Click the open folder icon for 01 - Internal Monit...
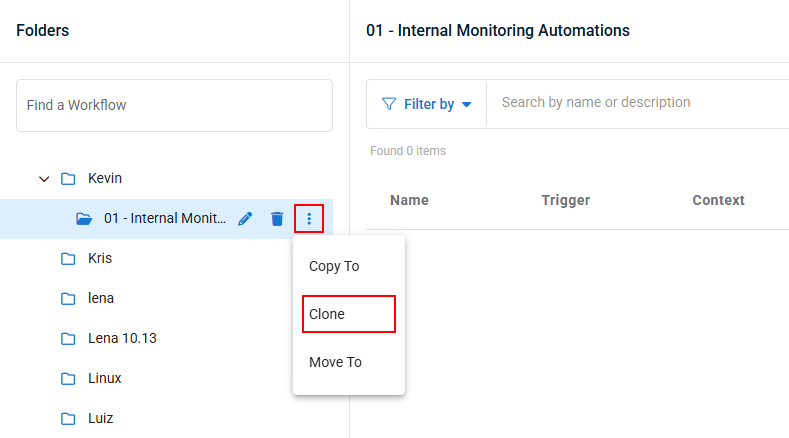789x438 pixels. point(84,218)
